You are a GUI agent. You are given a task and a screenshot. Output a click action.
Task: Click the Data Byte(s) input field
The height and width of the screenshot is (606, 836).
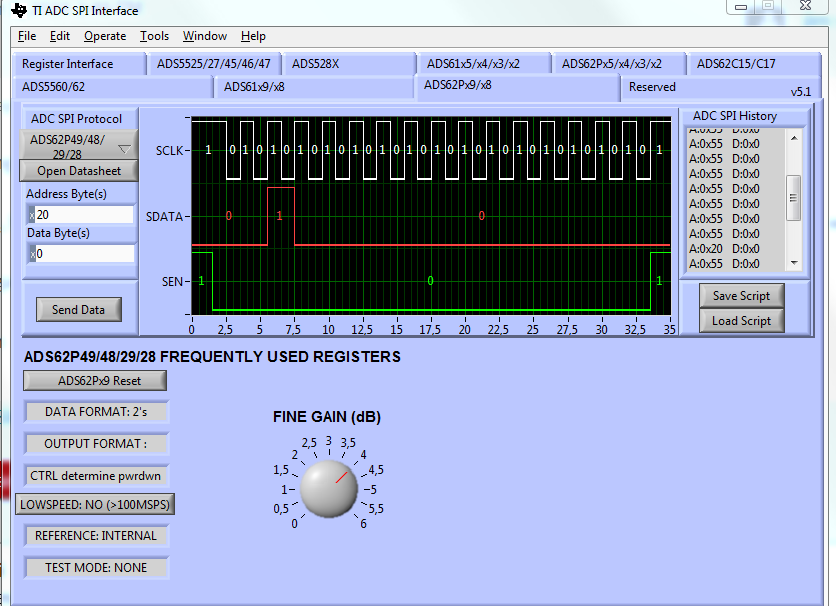(84, 254)
